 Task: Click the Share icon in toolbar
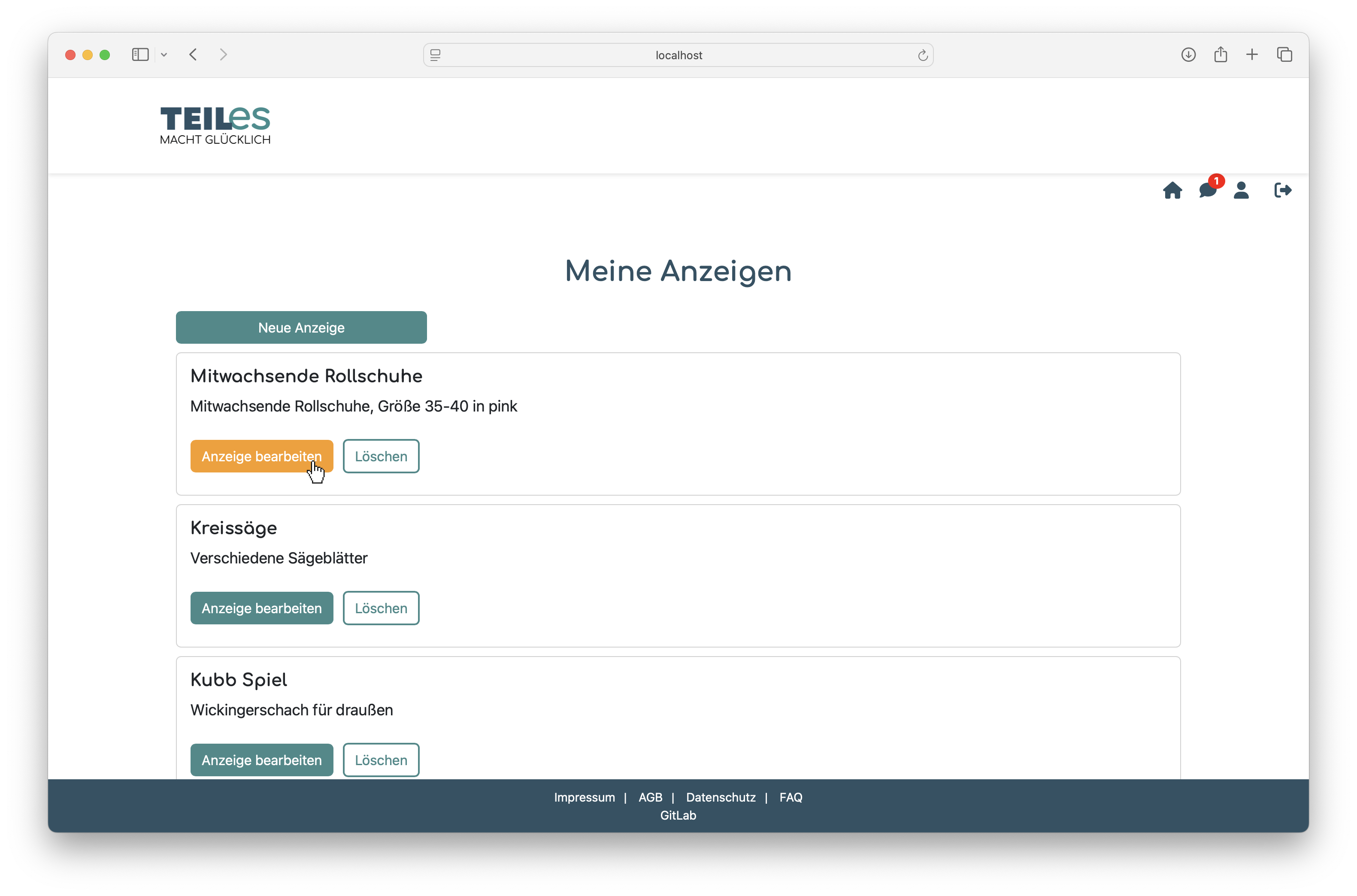coord(1221,55)
